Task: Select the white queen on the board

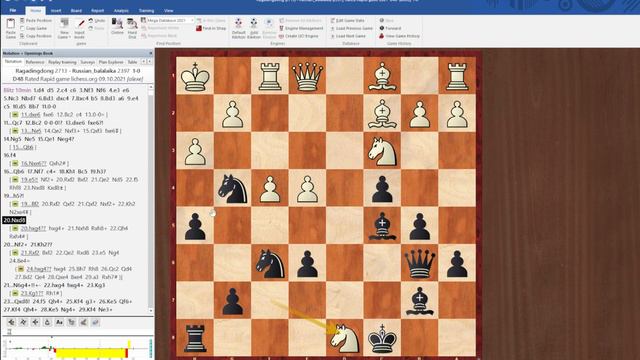Action: (307, 76)
